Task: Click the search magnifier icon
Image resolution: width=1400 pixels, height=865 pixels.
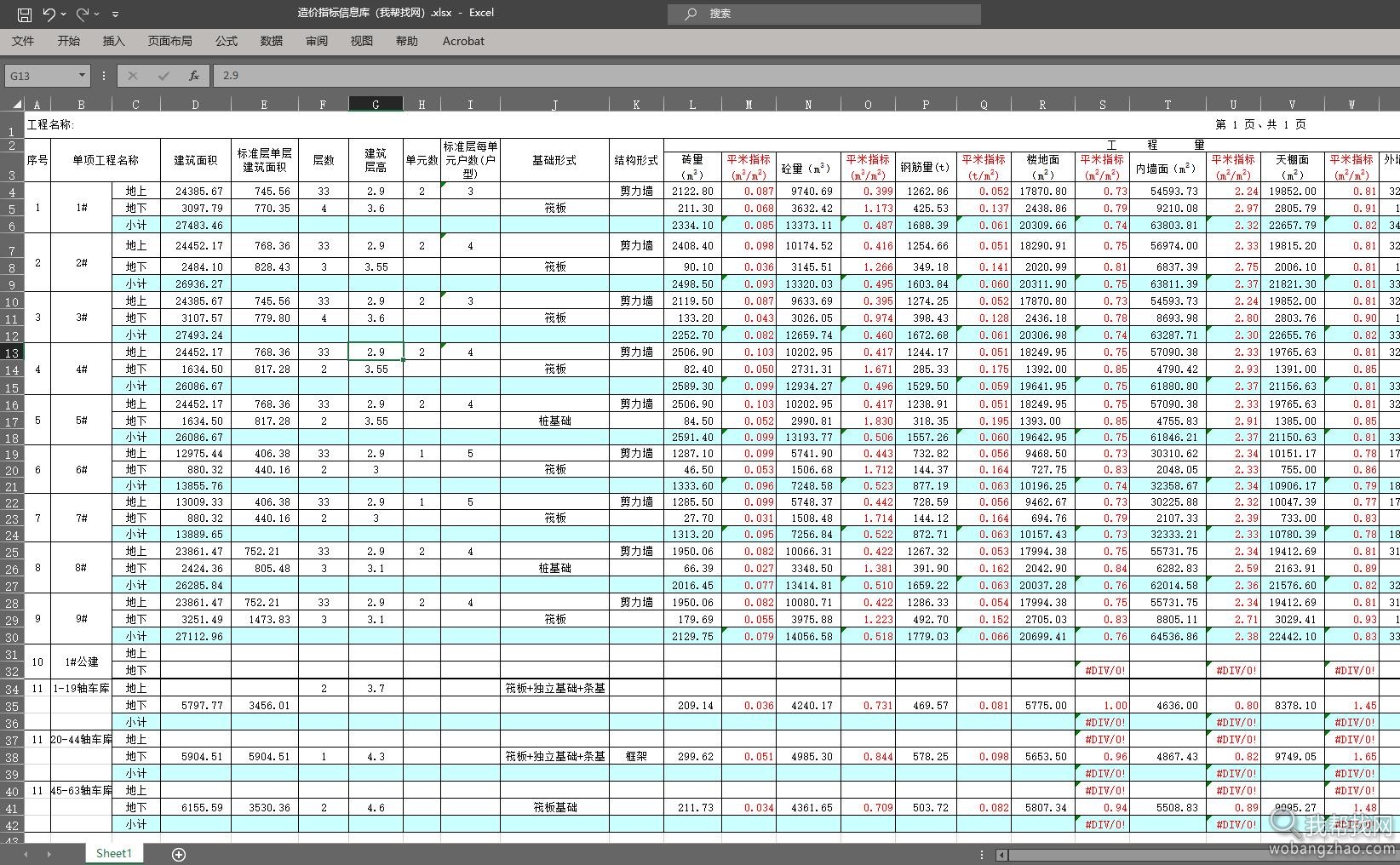Action: 691,14
